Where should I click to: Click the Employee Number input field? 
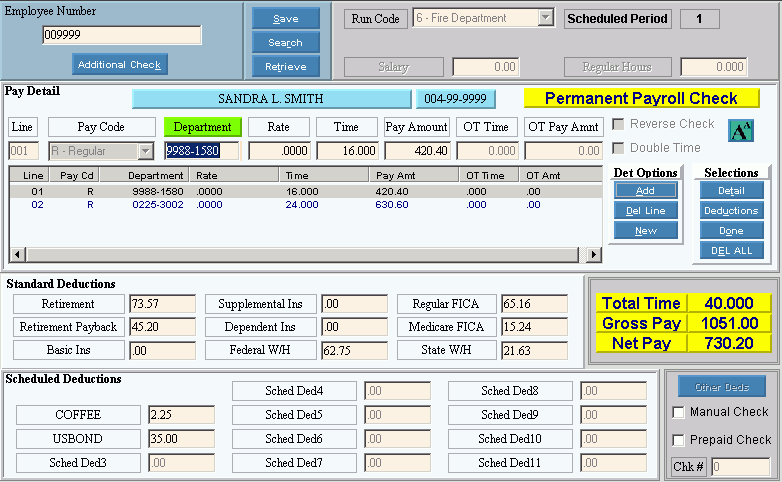click(121, 36)
